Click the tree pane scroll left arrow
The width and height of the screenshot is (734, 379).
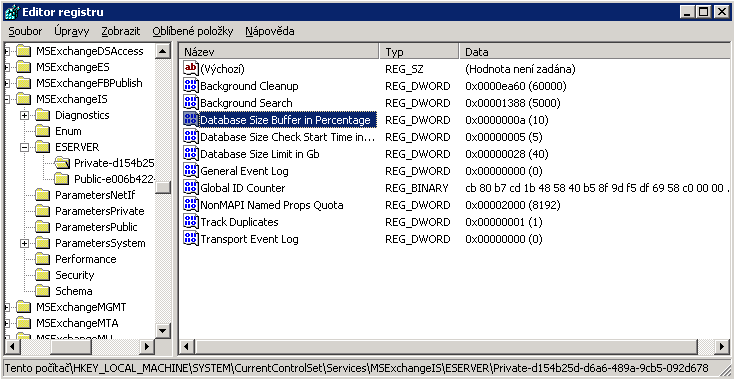(x=12, y=347)
